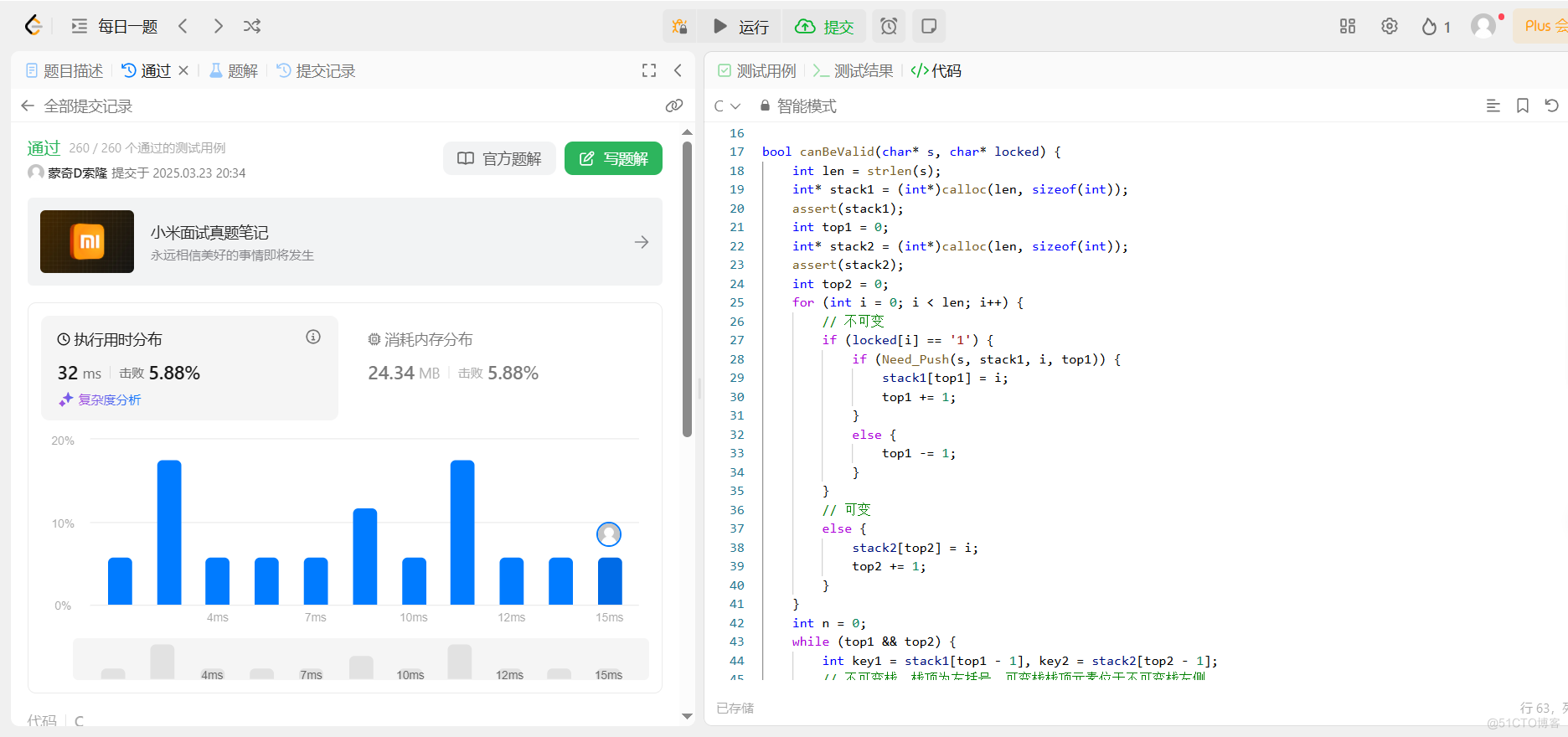Viewport: 1568px width, 737px height.
Task: Click the text 'int n = 0;' on line 42
Action: (x=829, y=623)
